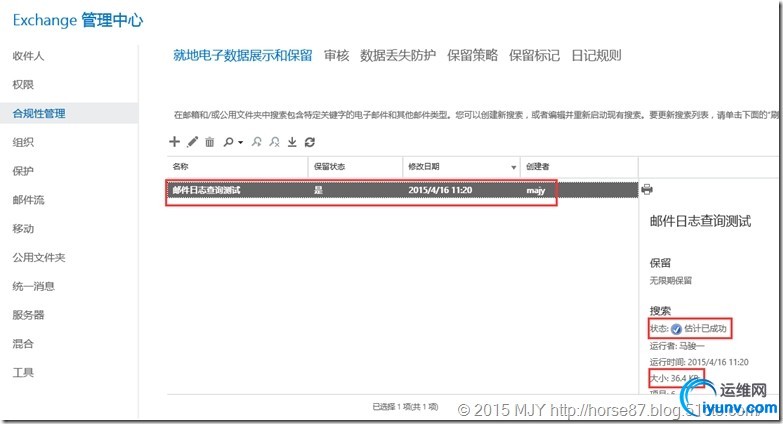
Task: Click the export download arrow icon
Action: point(292,142)
